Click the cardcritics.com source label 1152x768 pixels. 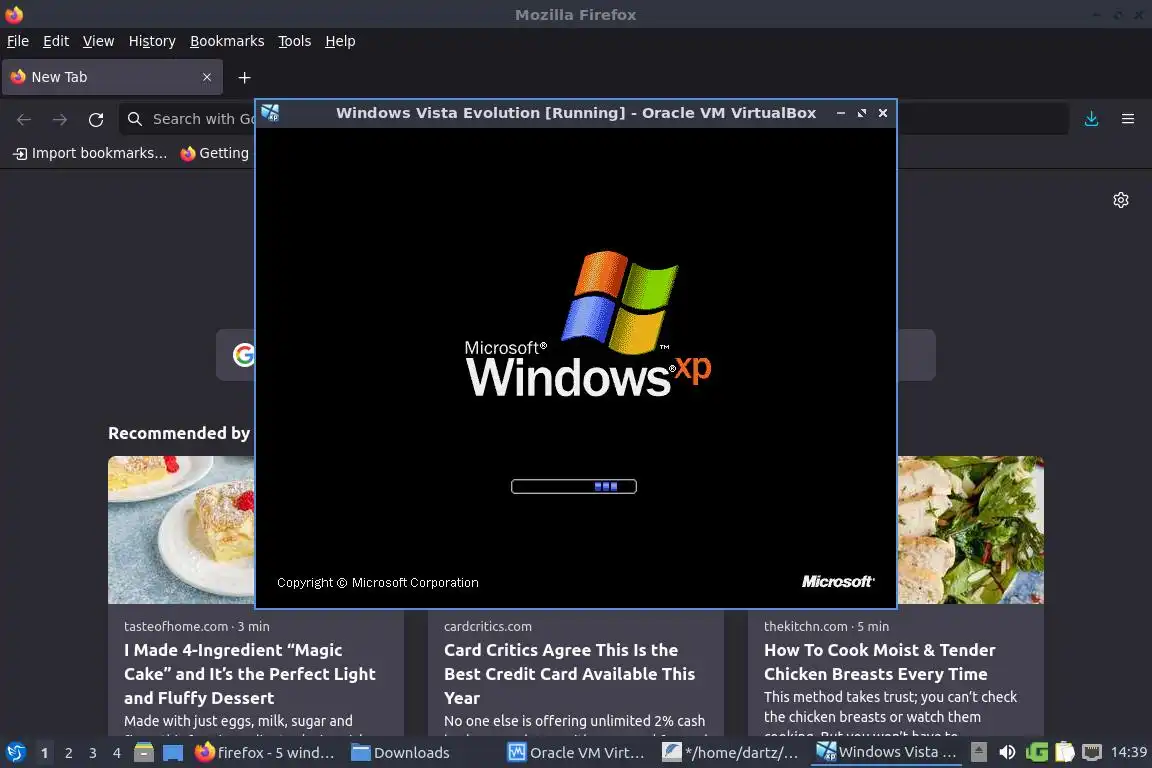click(x=488, y=627)
